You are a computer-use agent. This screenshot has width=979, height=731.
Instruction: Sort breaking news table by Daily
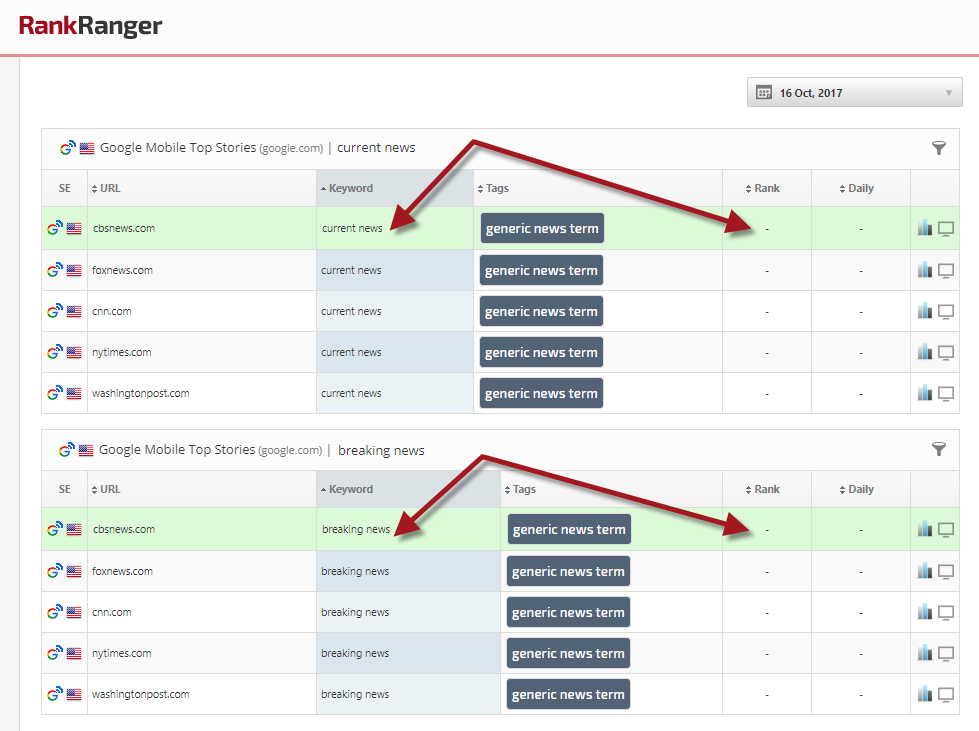pos(856,489)
